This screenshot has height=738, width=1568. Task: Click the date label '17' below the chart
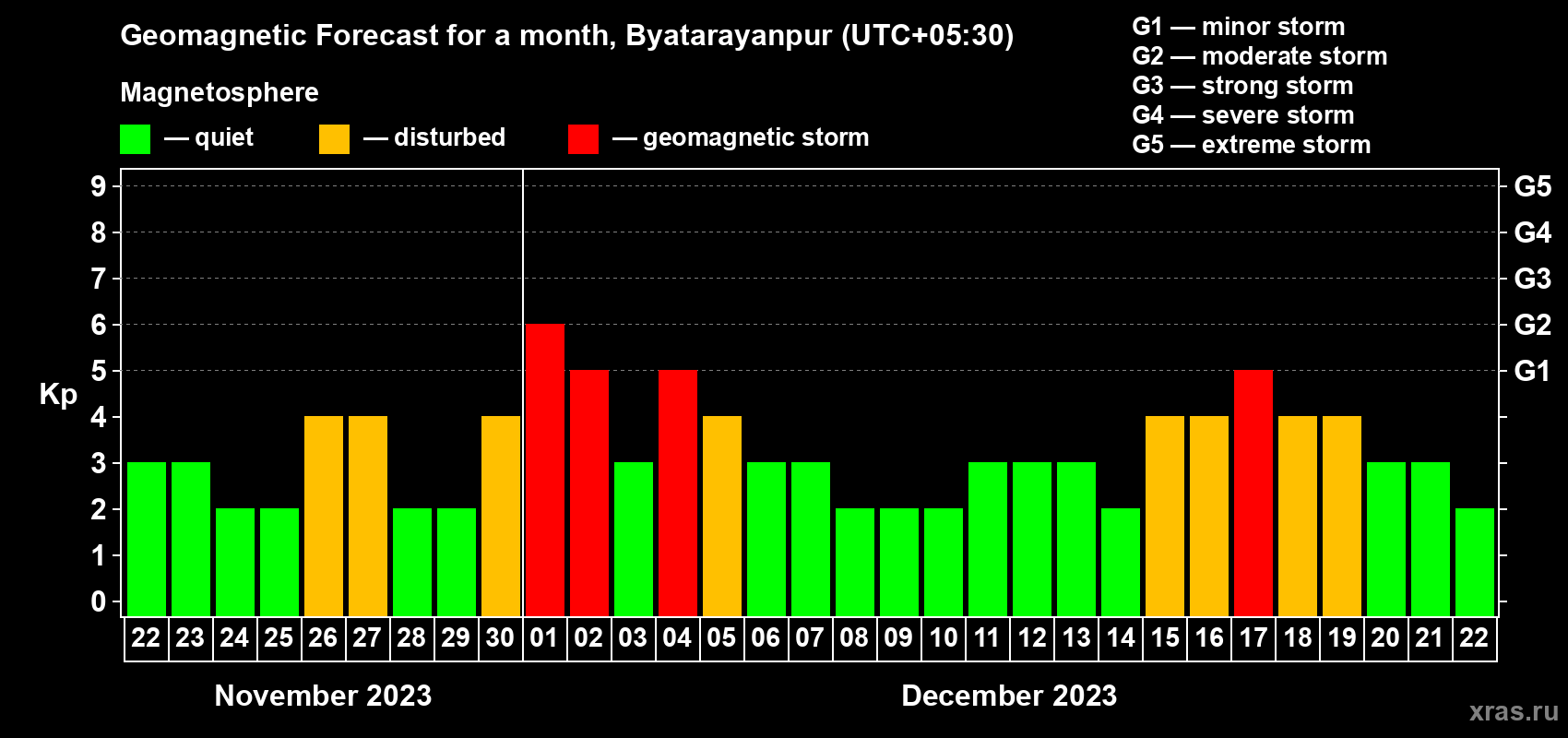1253,637
